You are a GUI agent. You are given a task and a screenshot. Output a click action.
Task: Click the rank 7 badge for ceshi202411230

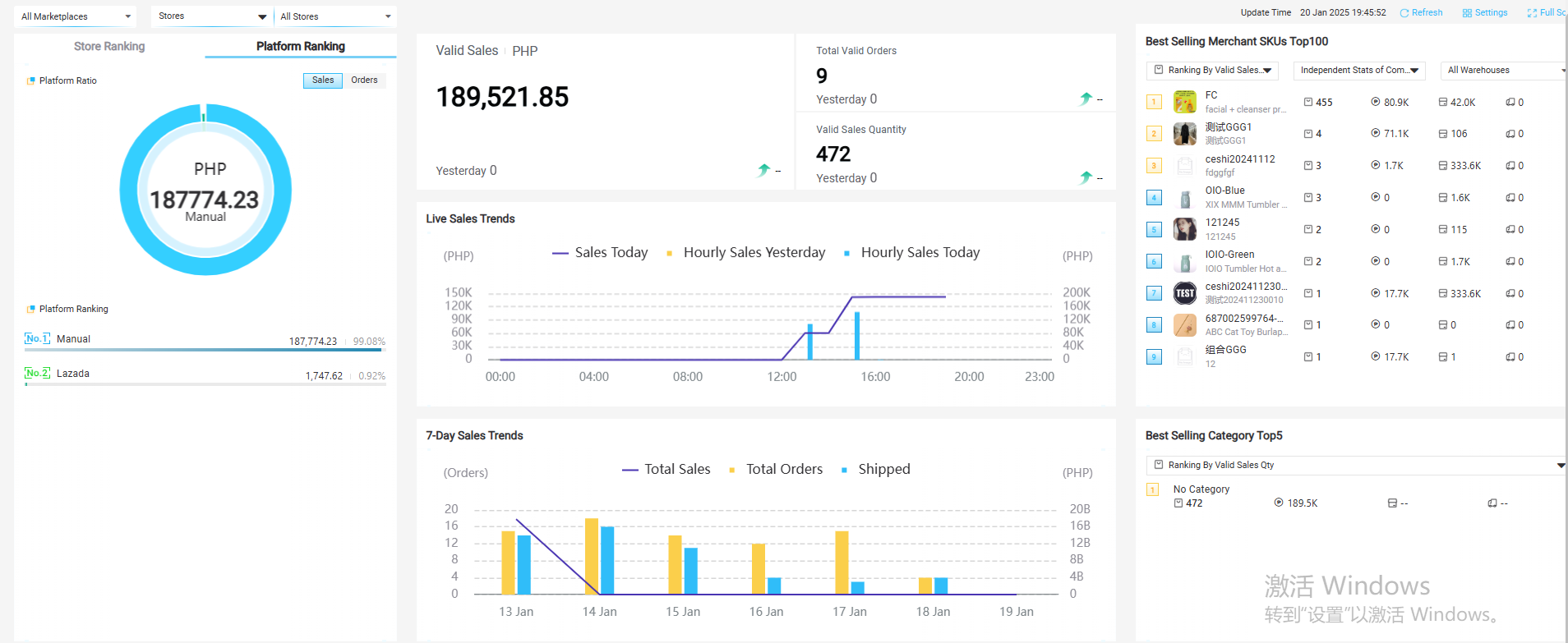[x=1154, y=293]
